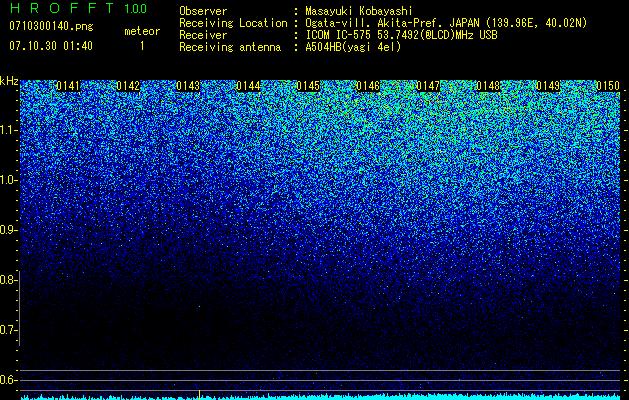Click the cyan signal-level strip at bottom

point(321,397)
